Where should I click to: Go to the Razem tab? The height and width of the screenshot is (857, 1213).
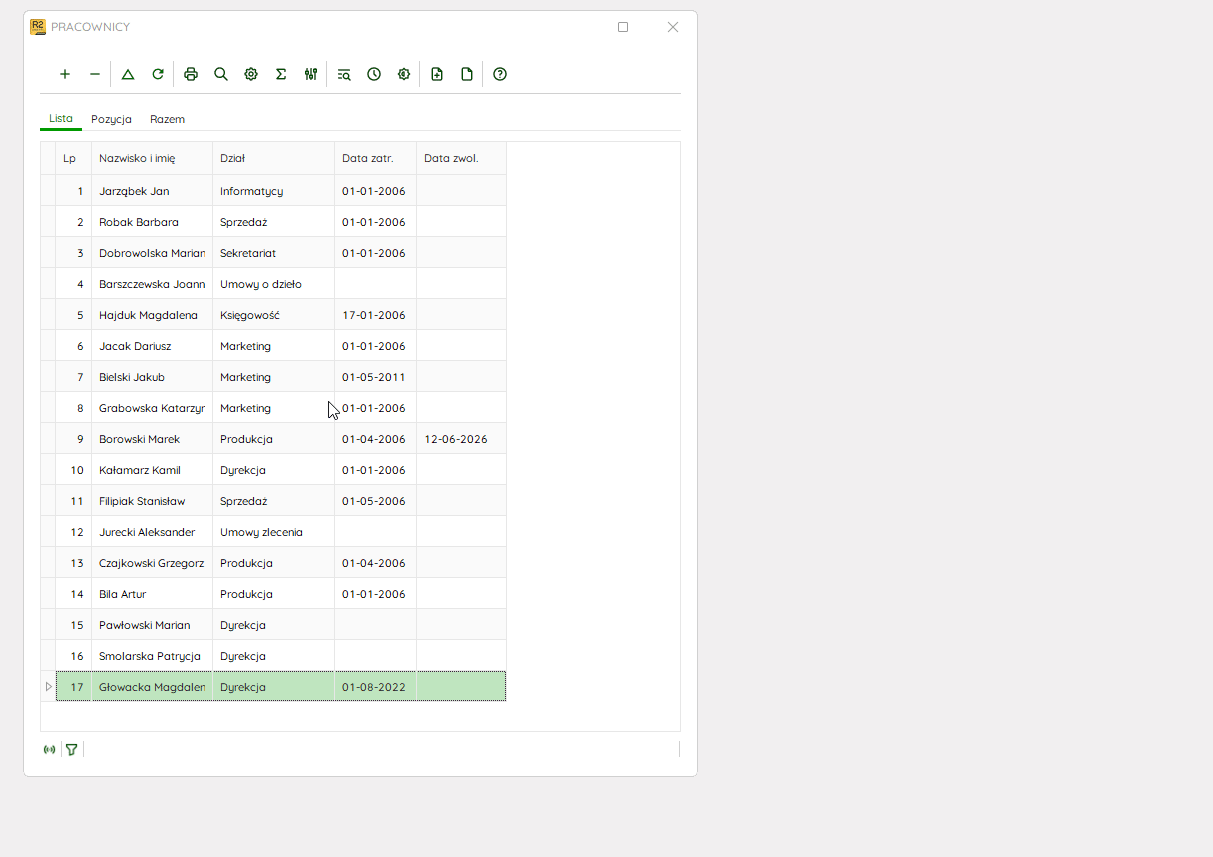pyautogui.click(x=167, y=119)
